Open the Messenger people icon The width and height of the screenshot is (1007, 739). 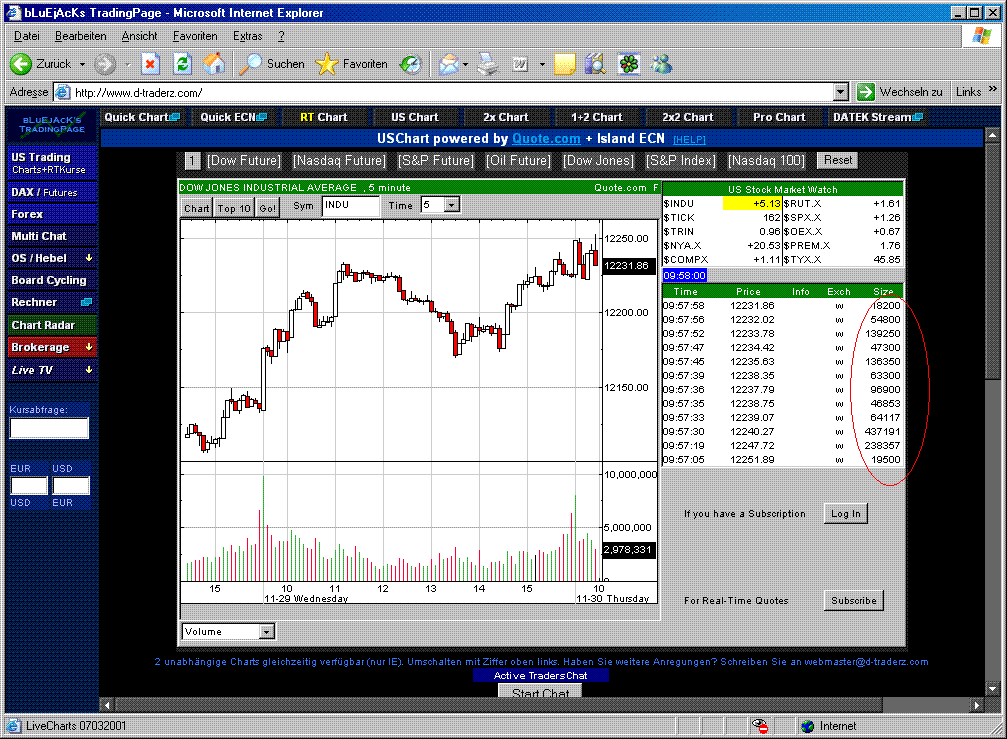pyautogui.click(x=661, y=64)
